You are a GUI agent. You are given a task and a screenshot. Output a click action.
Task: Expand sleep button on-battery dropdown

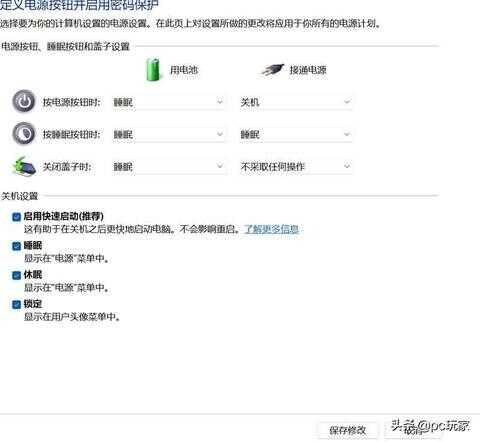pos(169,134)
